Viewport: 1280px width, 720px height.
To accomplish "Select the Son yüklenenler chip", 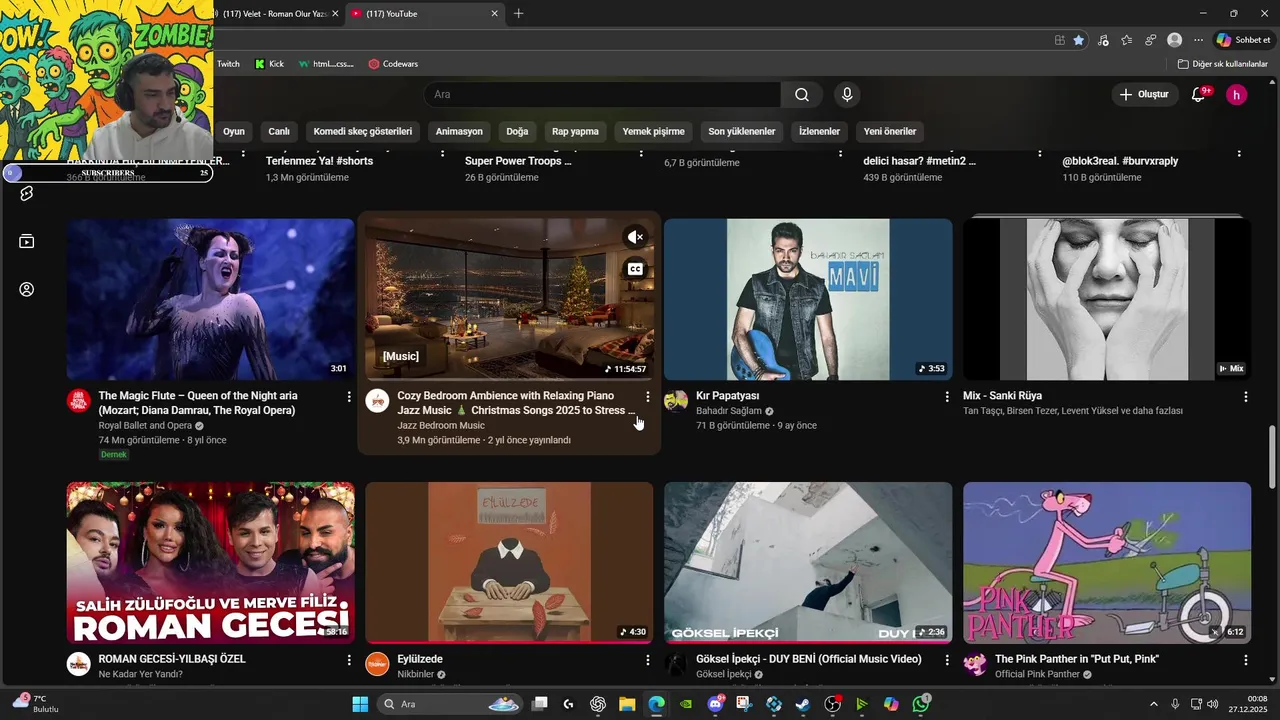I will 742,131.
